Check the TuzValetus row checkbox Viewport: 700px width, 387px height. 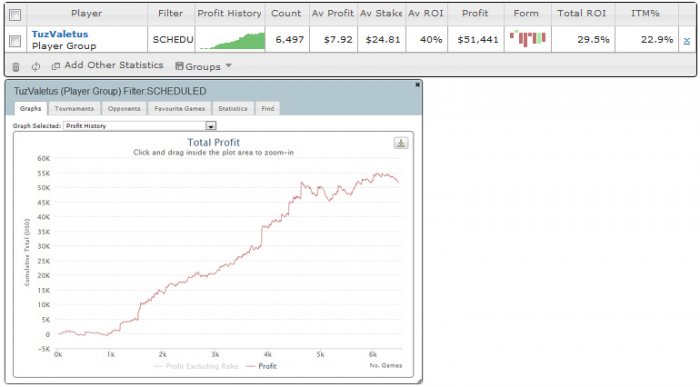15,41
